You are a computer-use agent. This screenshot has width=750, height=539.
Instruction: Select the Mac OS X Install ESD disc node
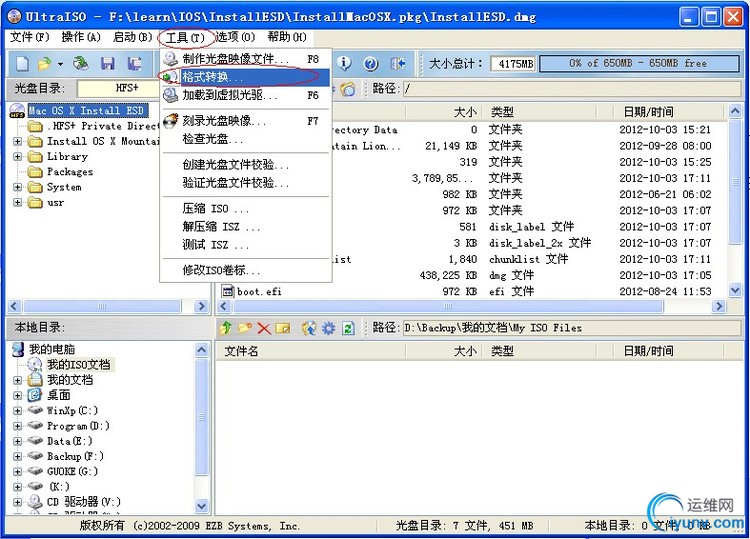click(x=86, y=110)
